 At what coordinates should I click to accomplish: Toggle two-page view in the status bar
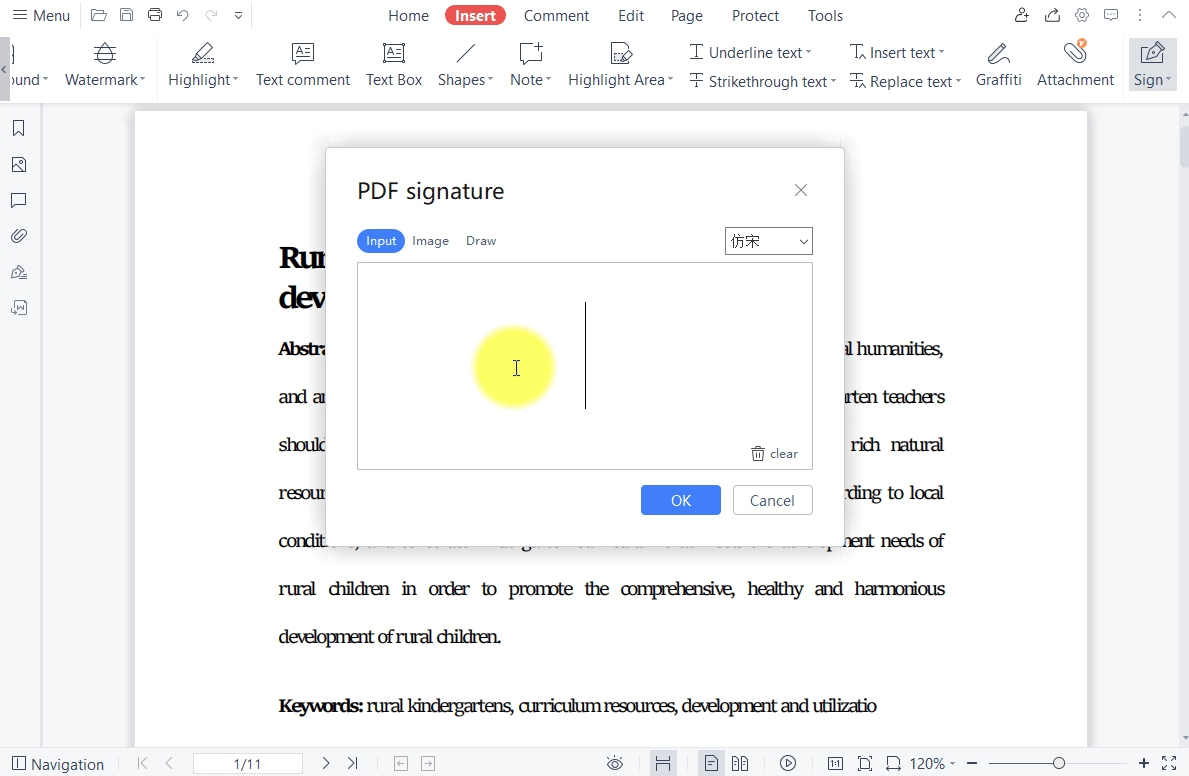click(x=740, y=763)
